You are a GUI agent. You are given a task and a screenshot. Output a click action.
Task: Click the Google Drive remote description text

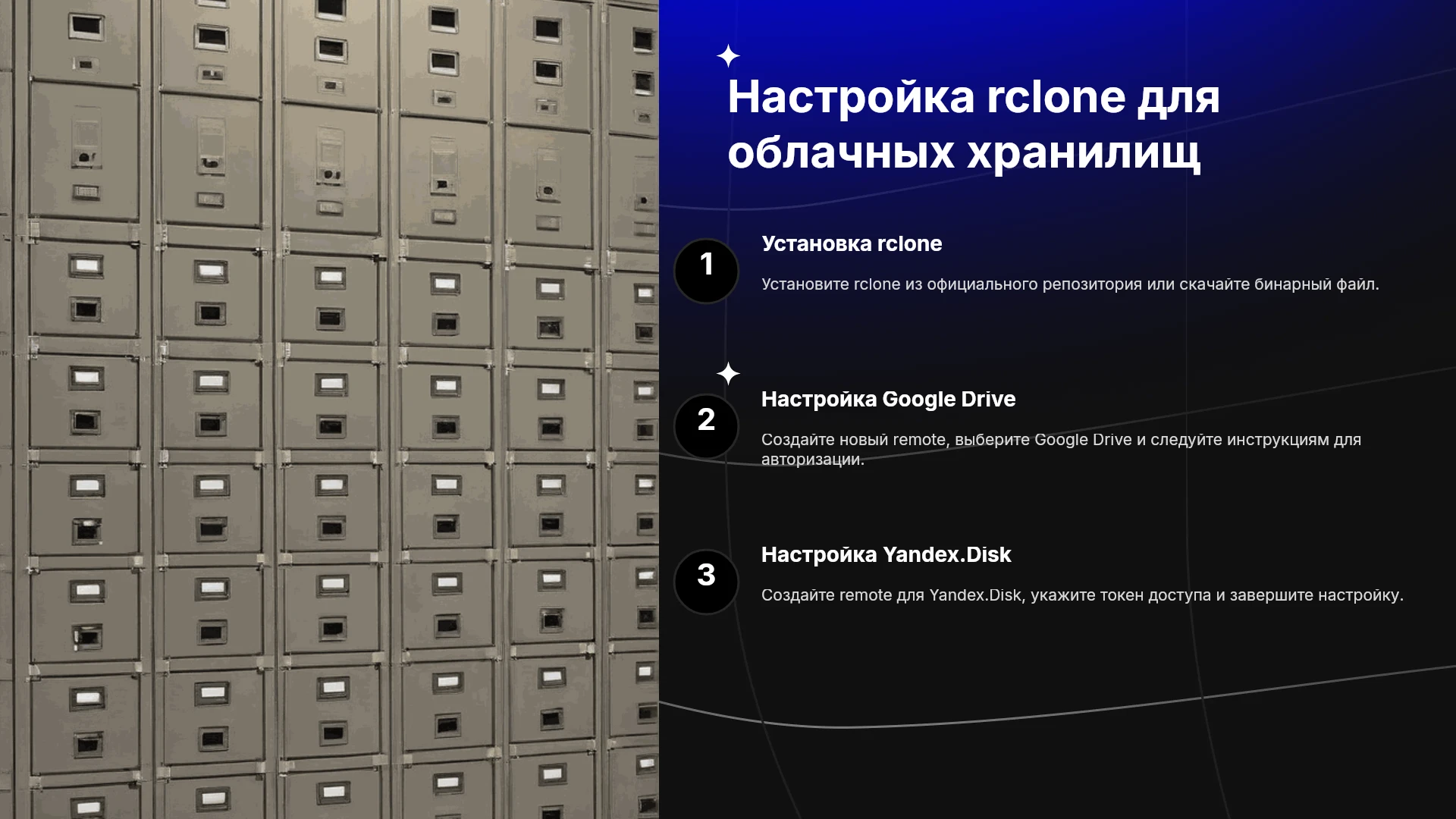[x=1061, y=449]
